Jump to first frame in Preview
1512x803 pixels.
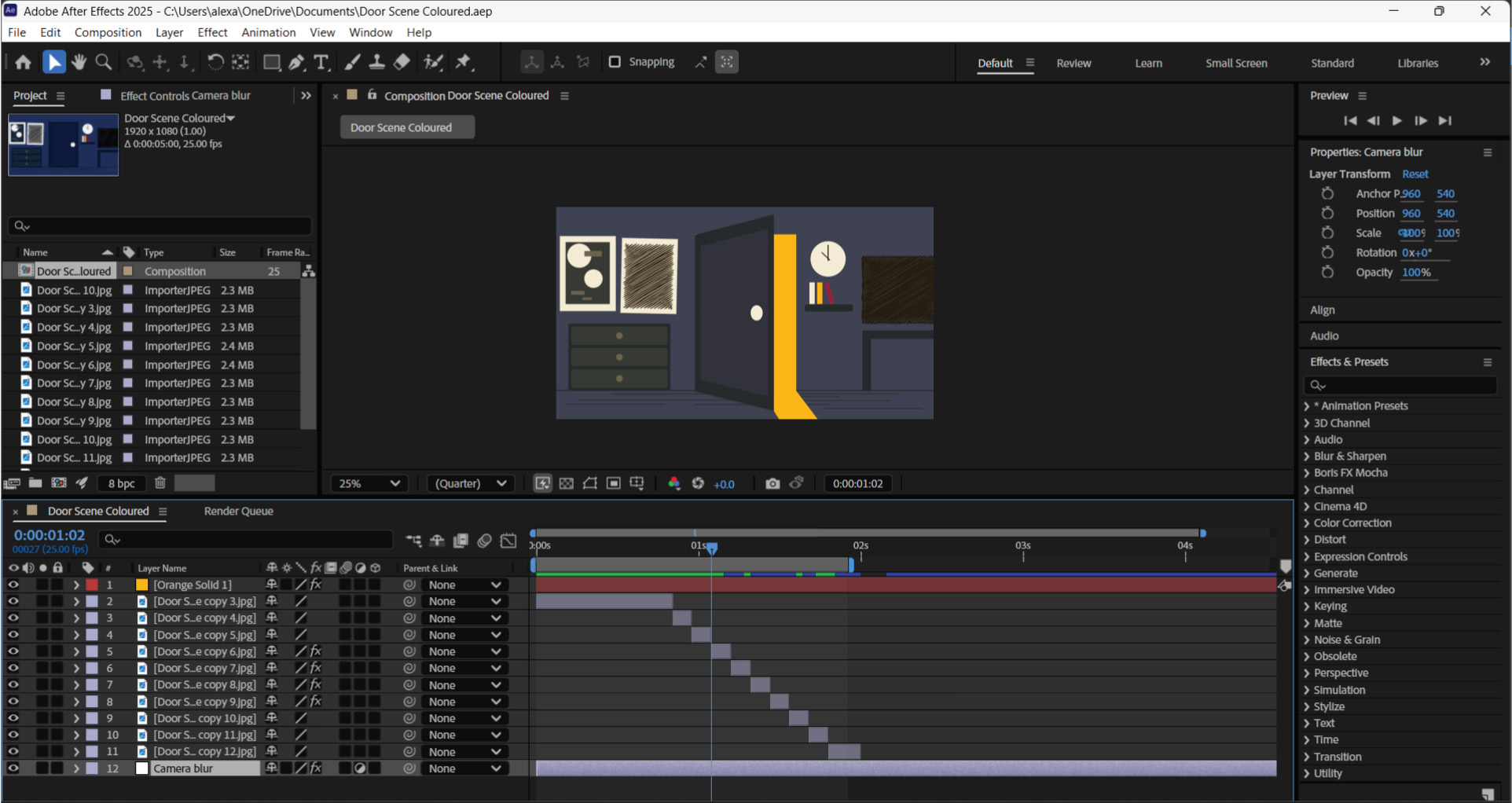[1350, 120]
